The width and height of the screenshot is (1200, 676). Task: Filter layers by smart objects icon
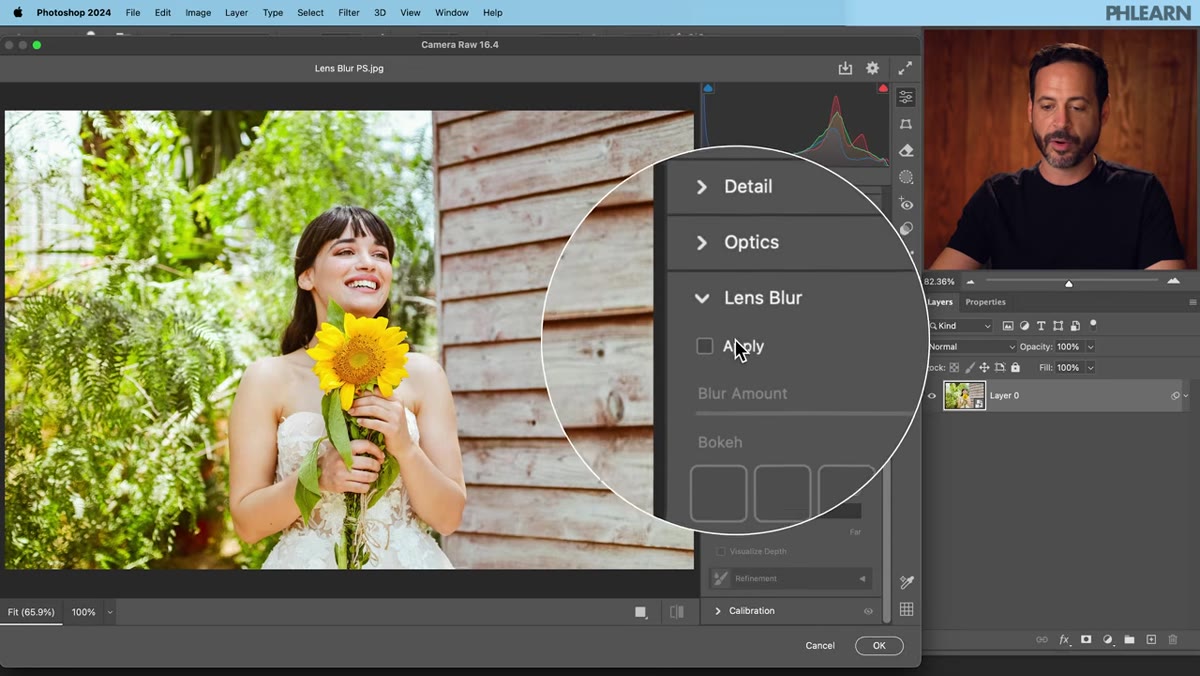click(x=1075, y=326)
